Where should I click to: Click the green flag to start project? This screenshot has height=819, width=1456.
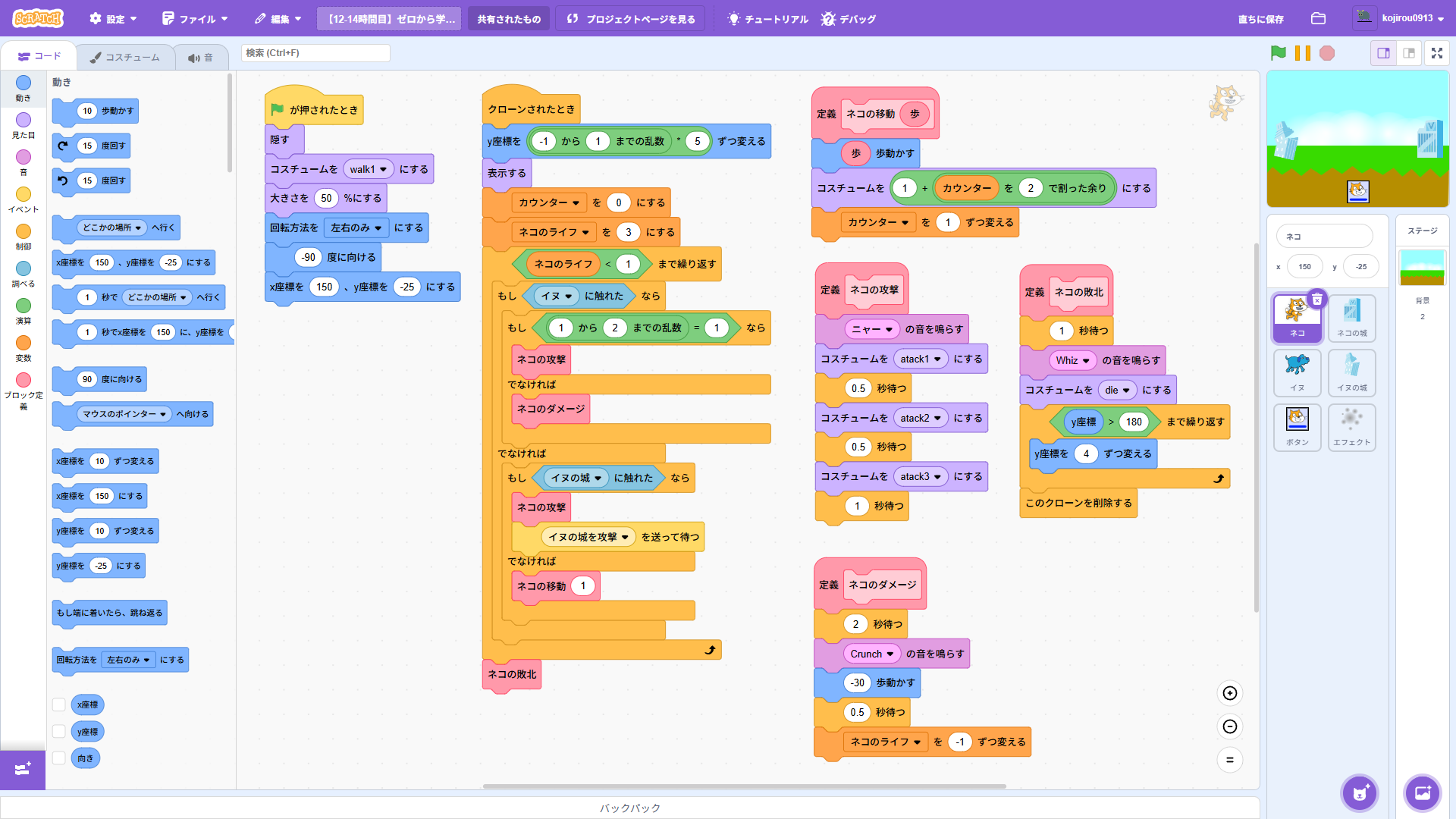[x=1278, y=53]
